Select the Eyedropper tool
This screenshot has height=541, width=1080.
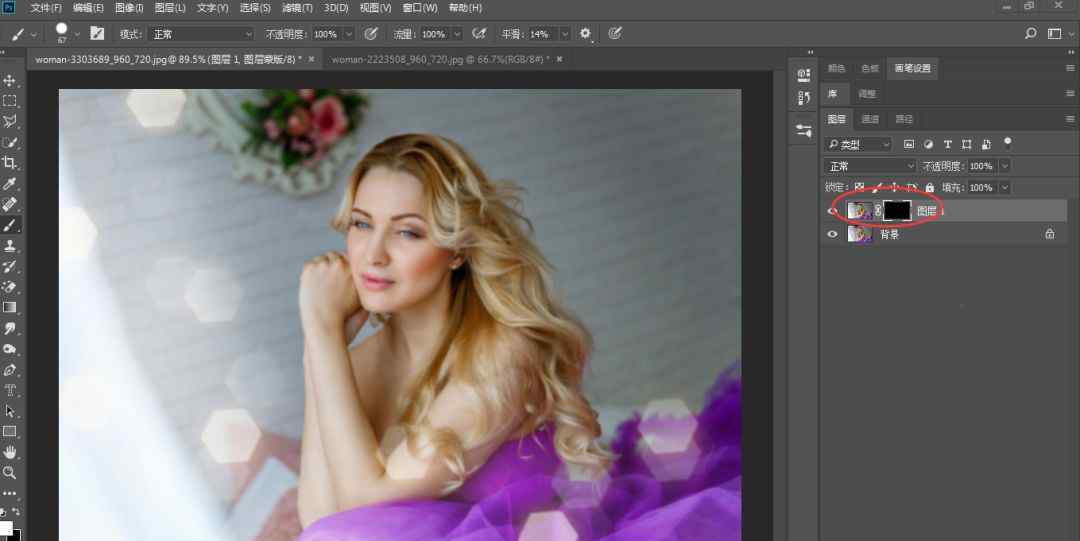click(10, 184)
